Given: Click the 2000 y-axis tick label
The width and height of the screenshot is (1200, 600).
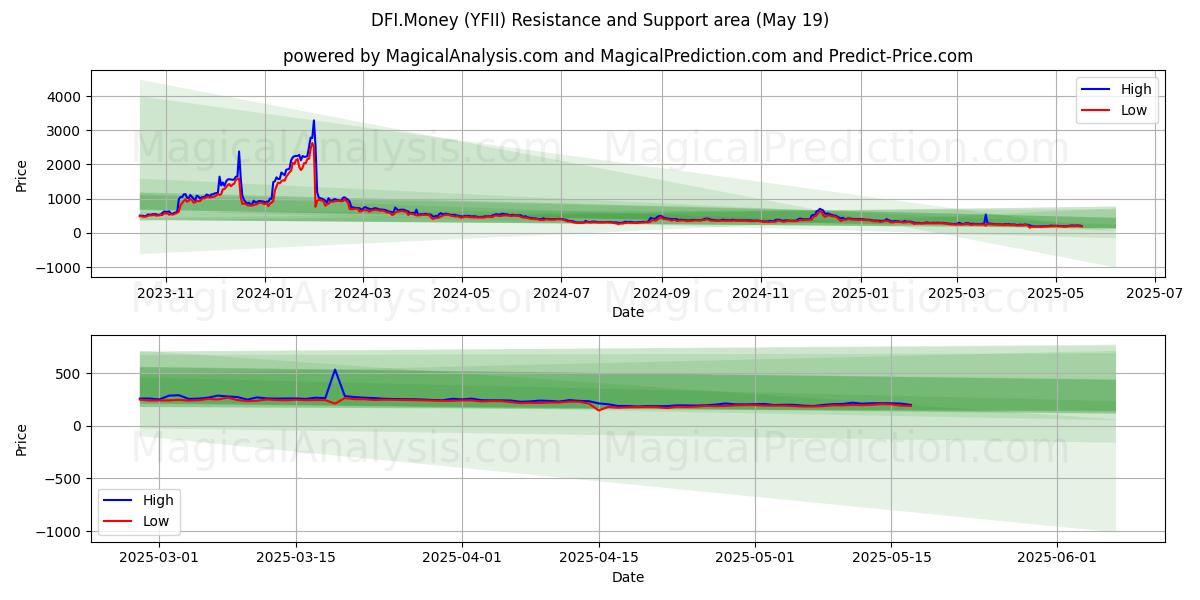Looking at the screenshot, I should click(x=65, y=165).
